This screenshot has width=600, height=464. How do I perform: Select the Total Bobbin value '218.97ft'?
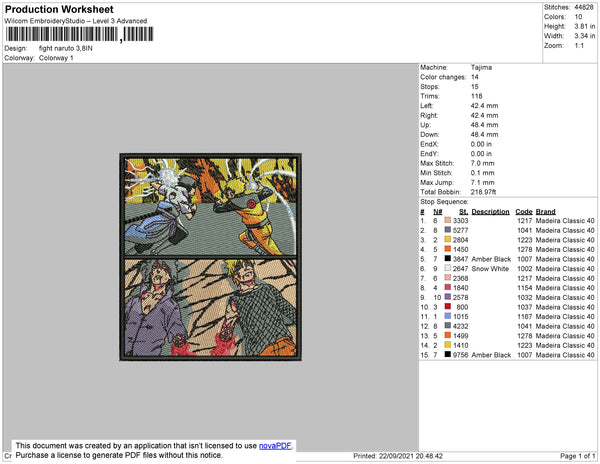click(483, 192)
